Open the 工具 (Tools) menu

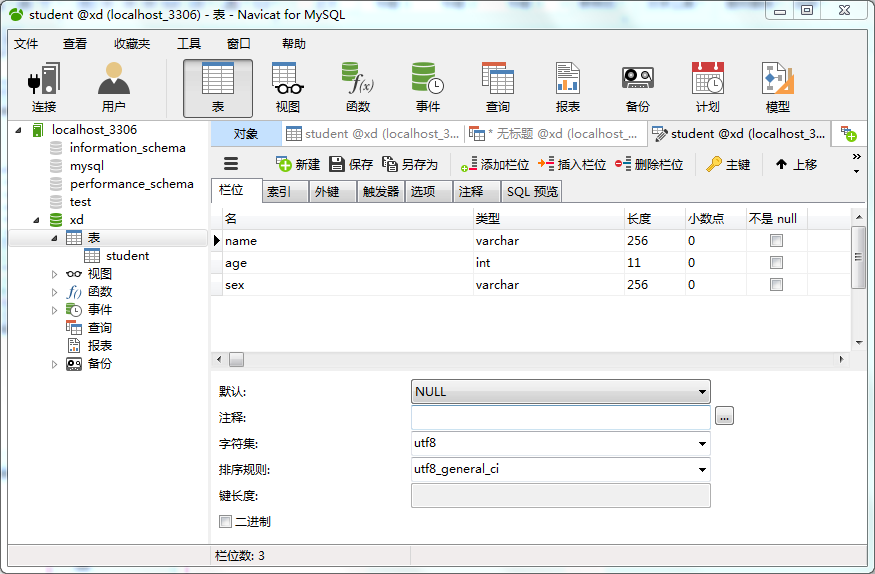tap(189, 44)
